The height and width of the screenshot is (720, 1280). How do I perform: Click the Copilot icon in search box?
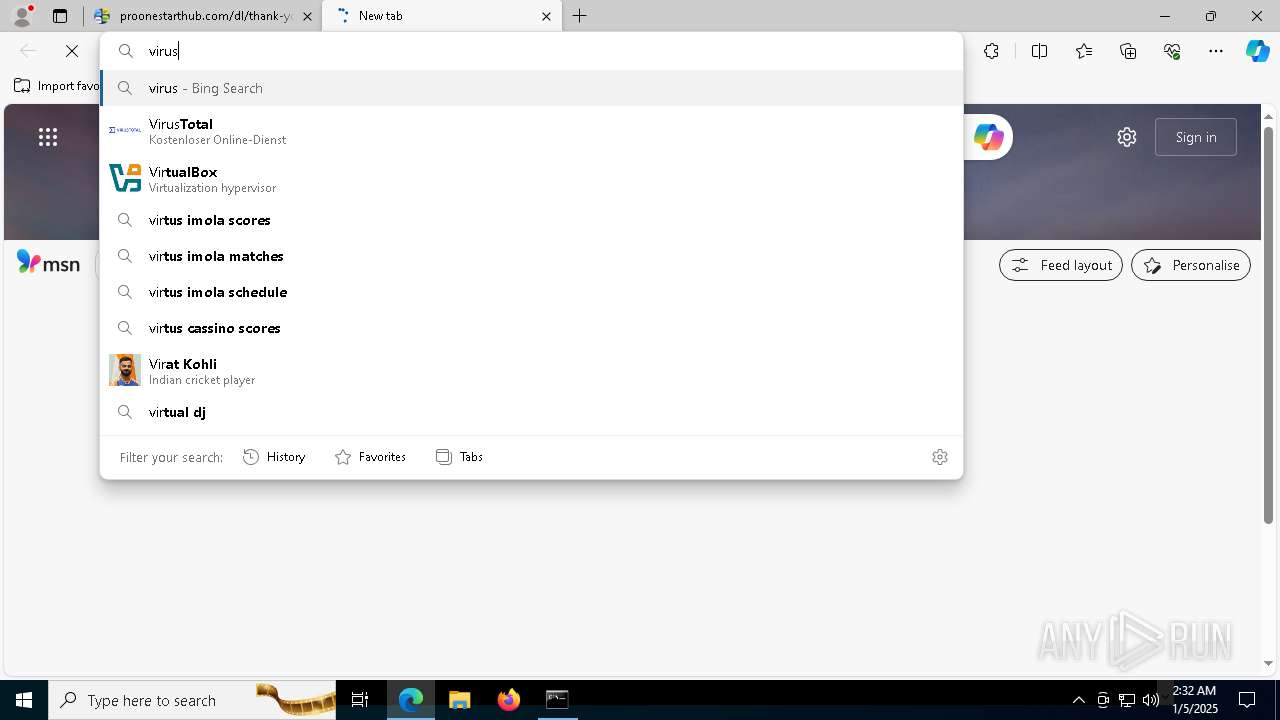(x=988, y=137)
